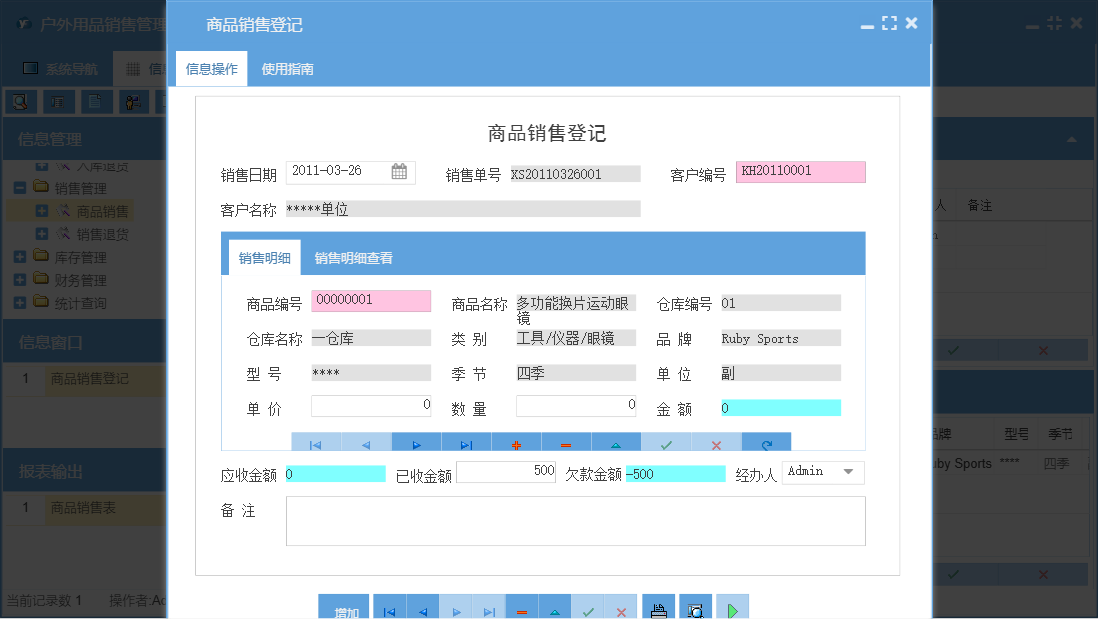Screen dimensions: 1098x635
Task: Cancel the detail entry with red X icon
Action: (716, 443)
